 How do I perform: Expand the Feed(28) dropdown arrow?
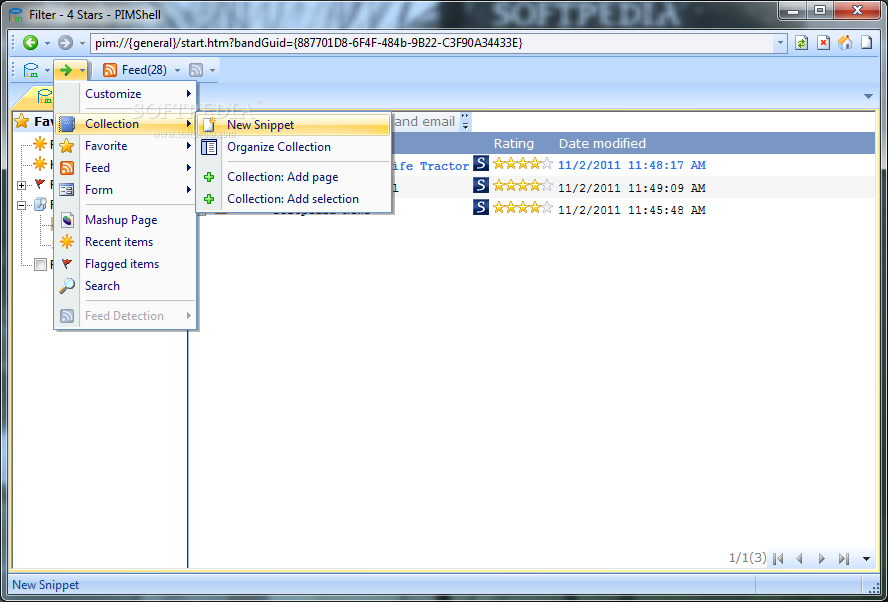click(x=177, y=70)
